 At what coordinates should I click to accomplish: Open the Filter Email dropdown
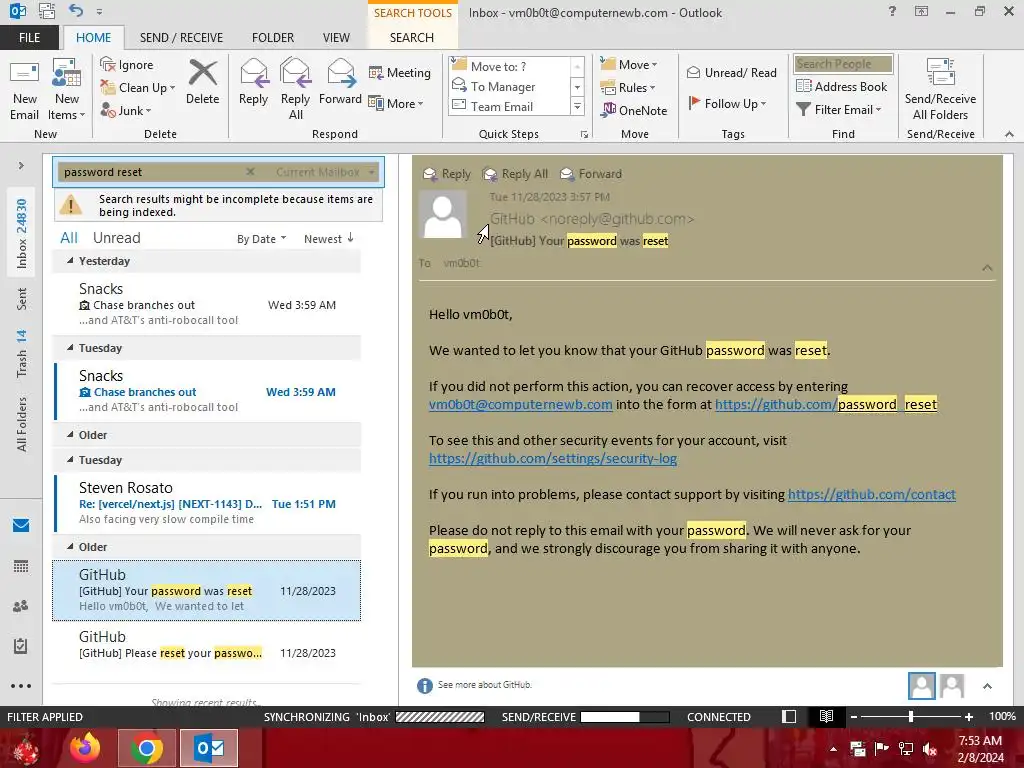click(x=839, y=109)
